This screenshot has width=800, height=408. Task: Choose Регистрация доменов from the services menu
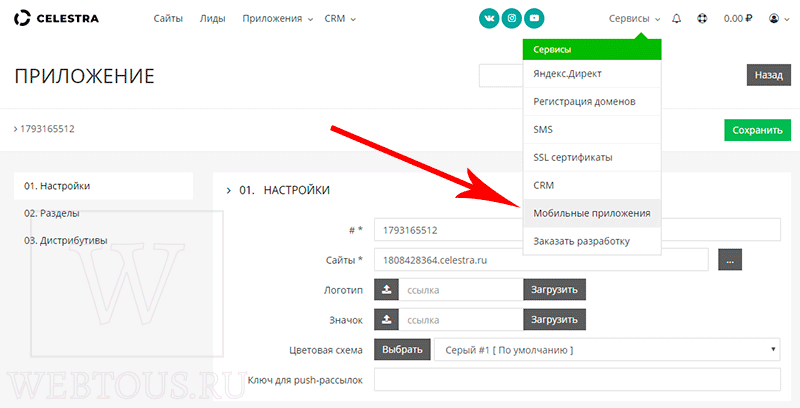592,101
